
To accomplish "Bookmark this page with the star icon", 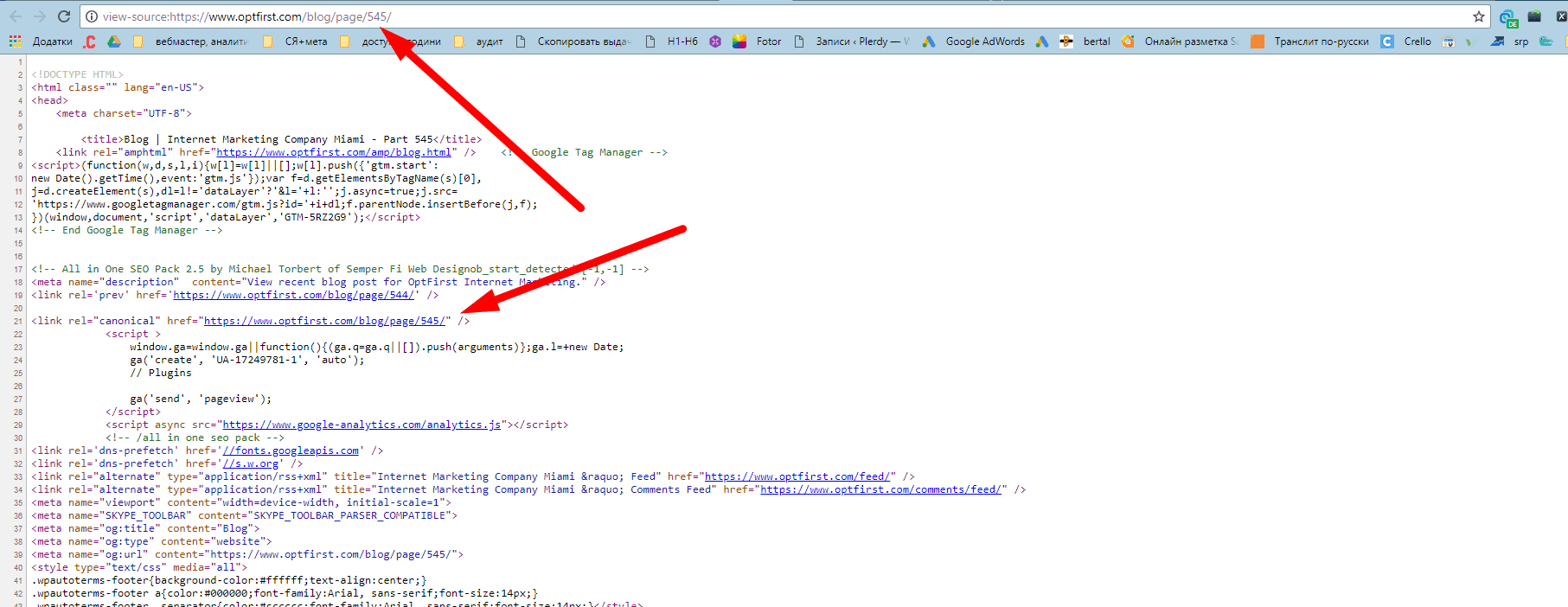I will 1478,16.
